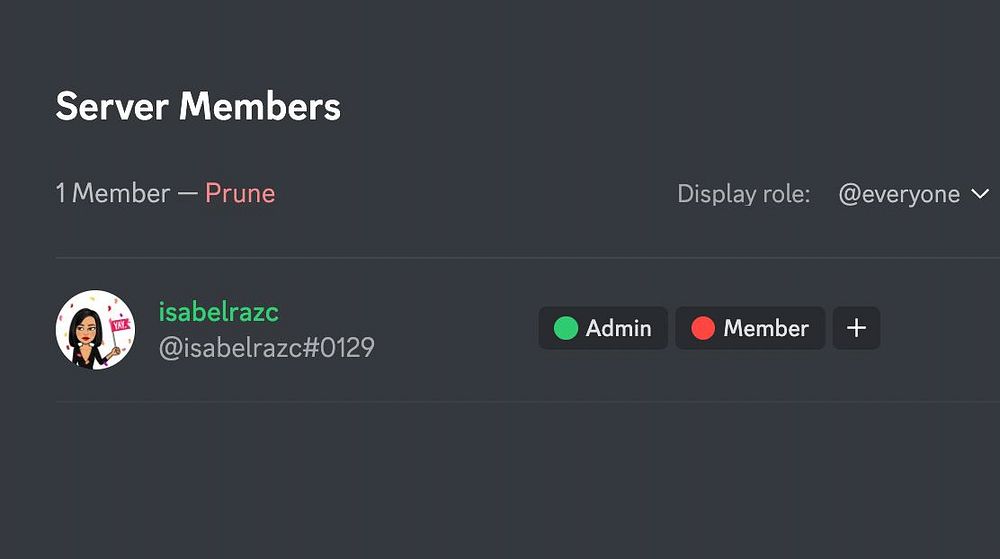Image resolution: width=1000 pixels, height=559 pixels.
Task: Click the red dot on the Member role
Action: (x=703, y=328)
